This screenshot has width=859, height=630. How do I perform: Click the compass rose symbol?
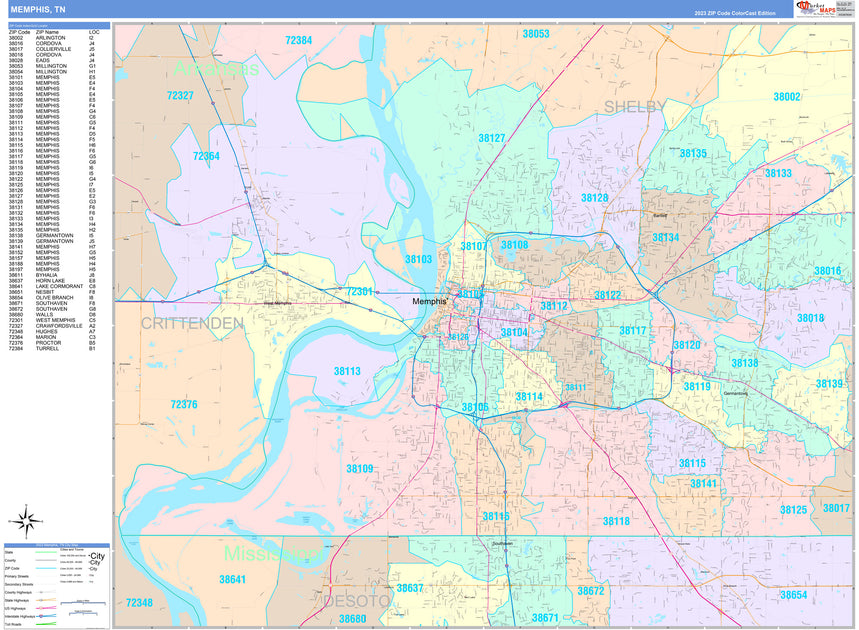[26, 521]
